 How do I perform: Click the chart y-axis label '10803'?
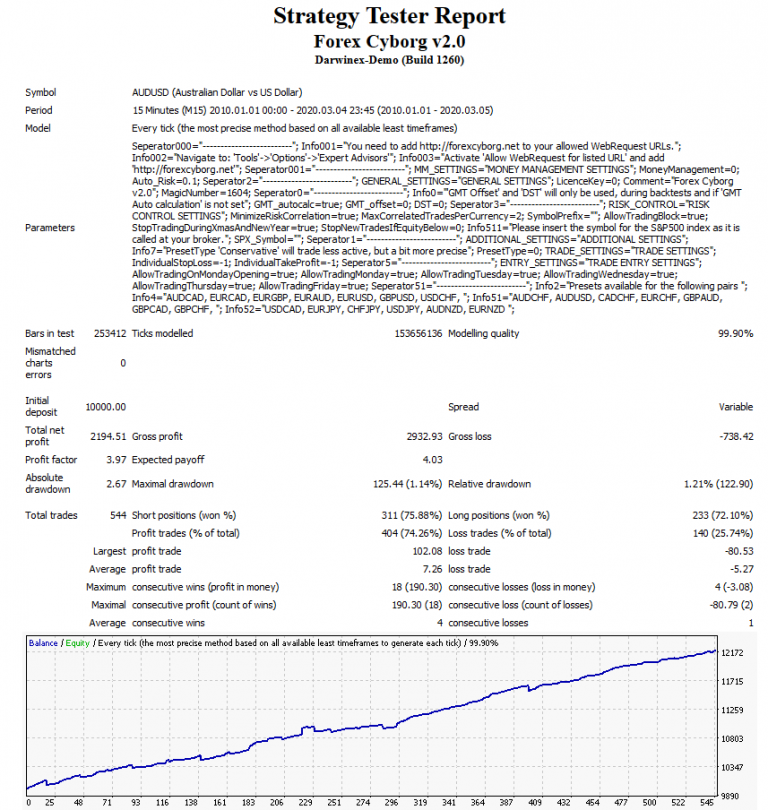732,739
